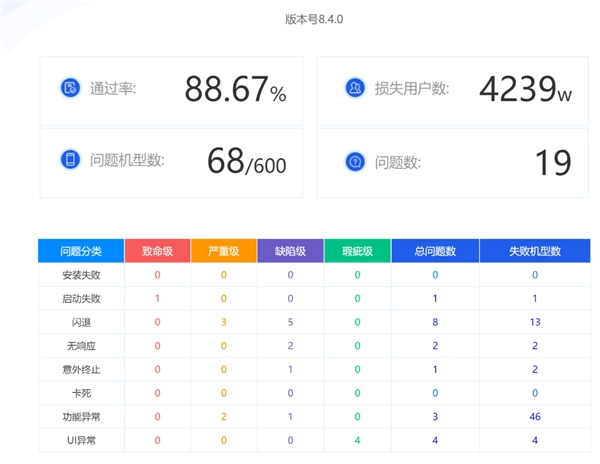Select the orange 严重级 column header

pos(223,251)
